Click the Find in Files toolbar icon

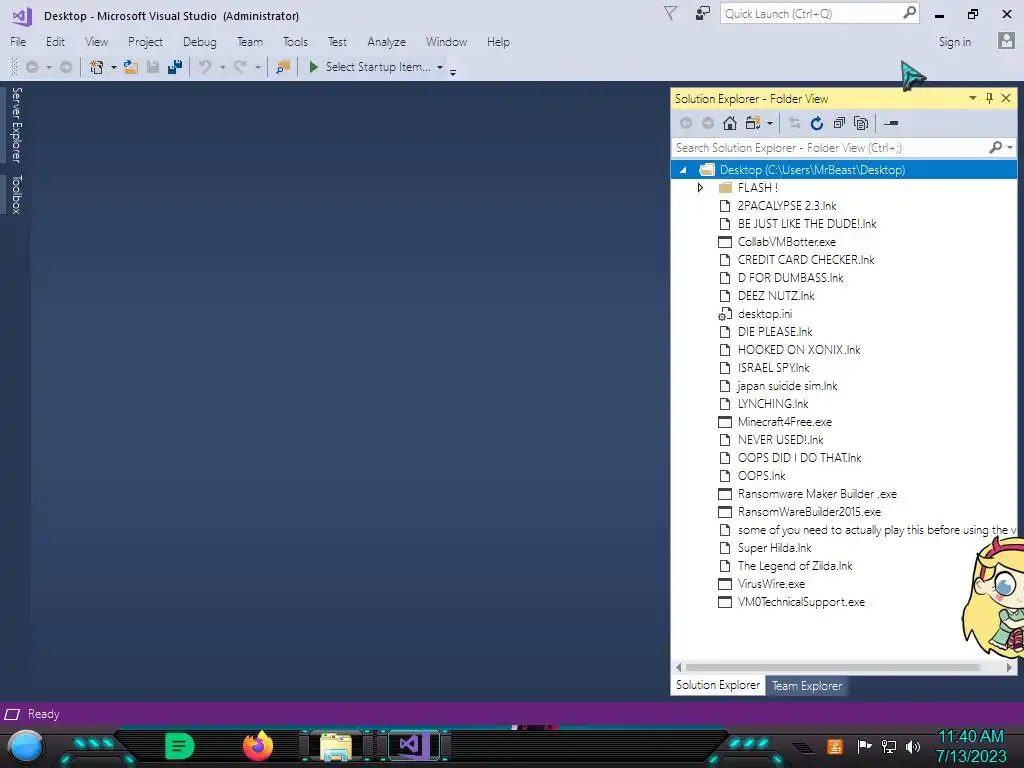[x=283, y=67]
